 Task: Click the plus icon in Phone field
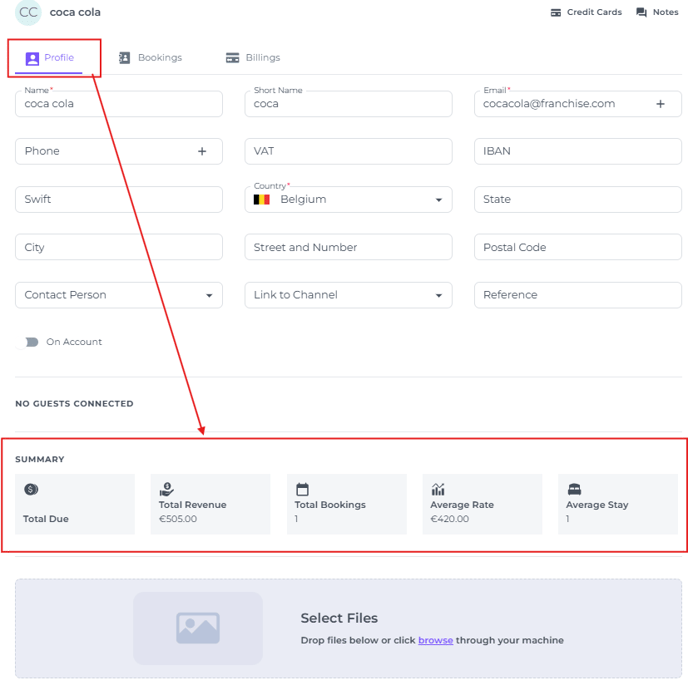click(x=202, y=151)
